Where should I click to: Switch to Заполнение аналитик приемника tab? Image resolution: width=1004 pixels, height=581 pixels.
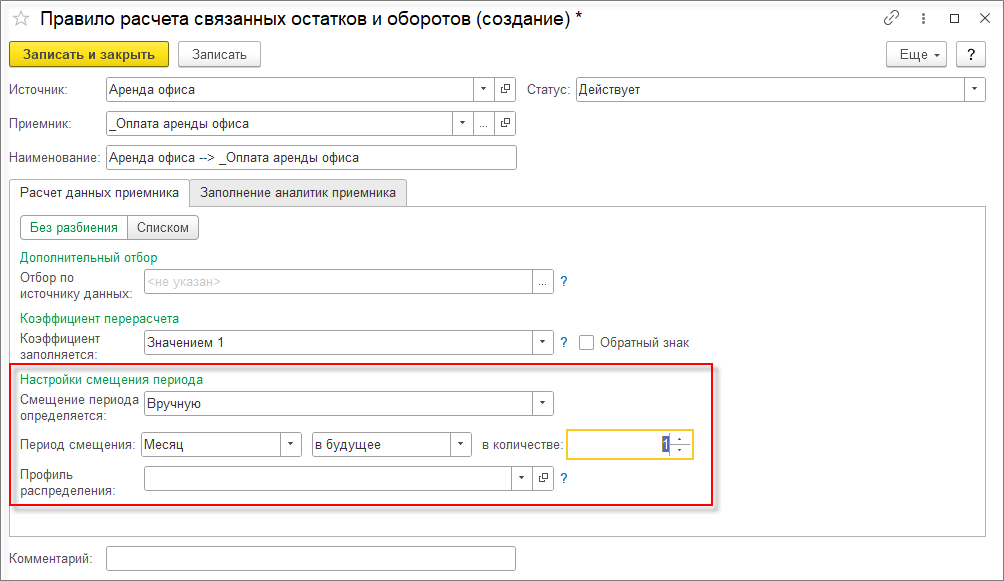click(298, 192)
